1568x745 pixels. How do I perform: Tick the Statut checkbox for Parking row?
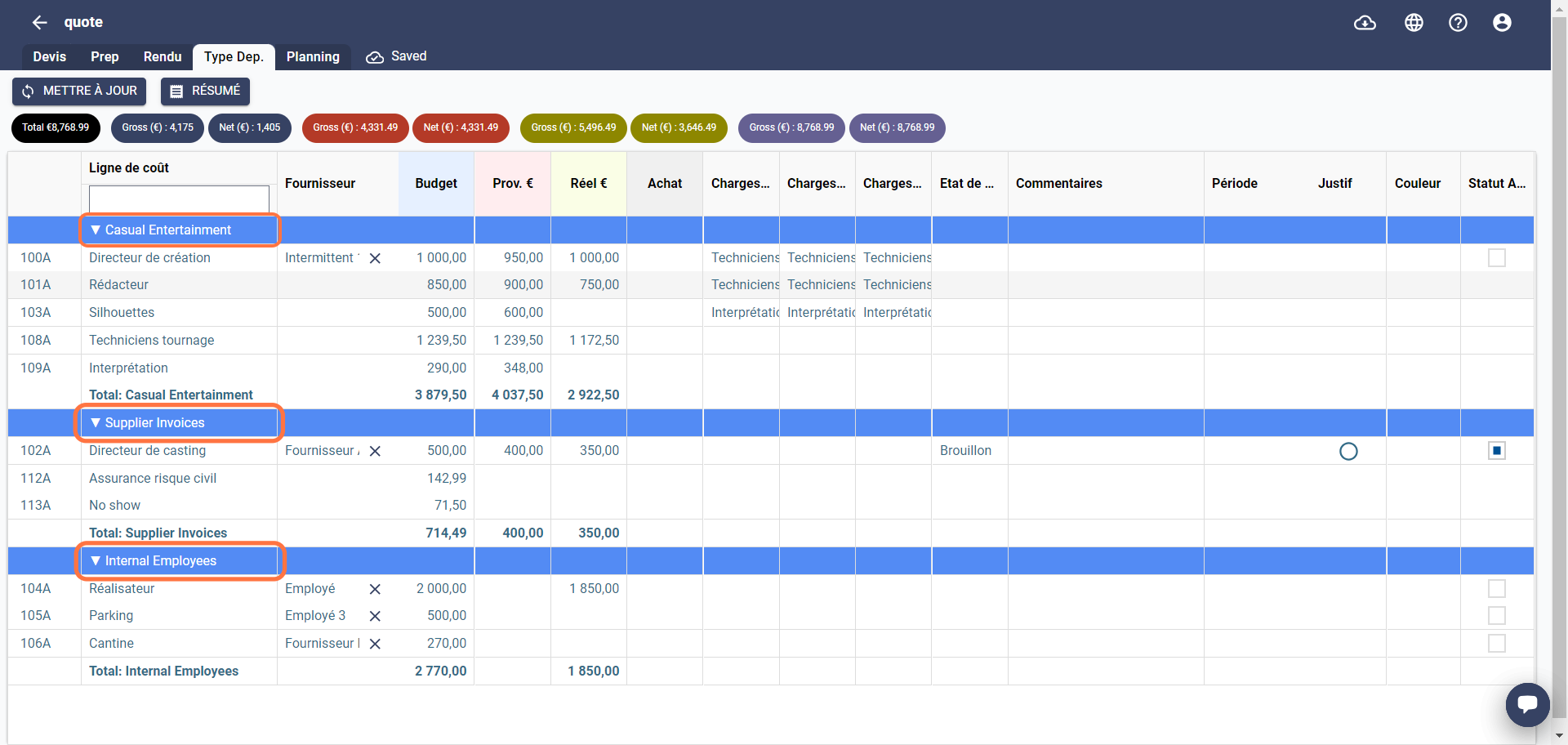[x=1497, y=616]
